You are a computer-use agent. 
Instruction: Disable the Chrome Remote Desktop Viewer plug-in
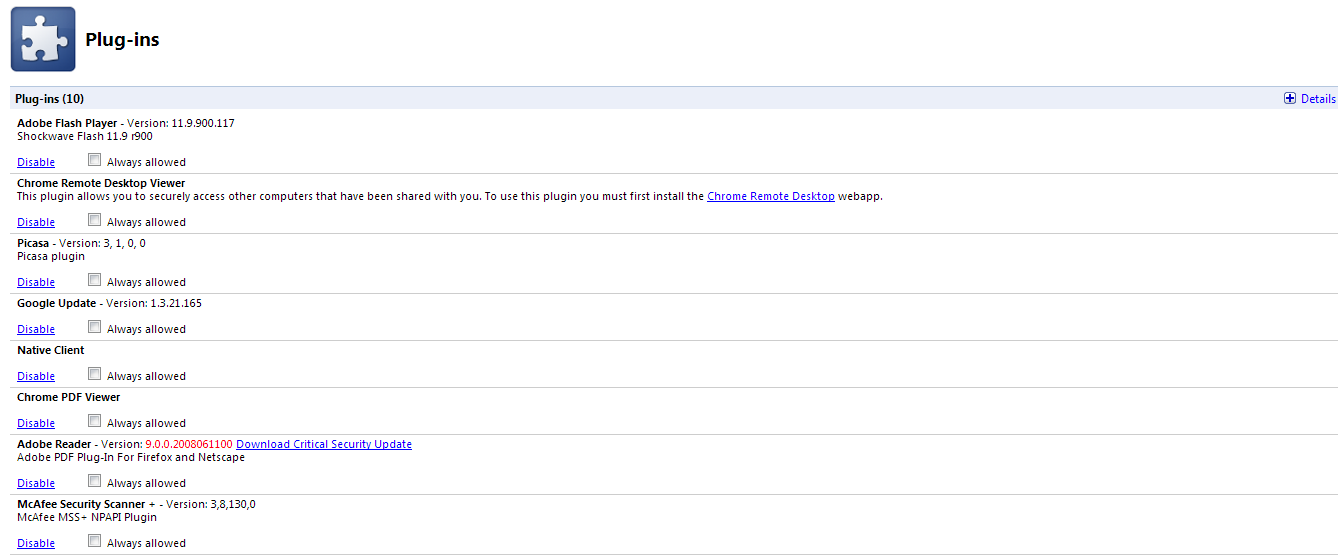tap(36, 222)
